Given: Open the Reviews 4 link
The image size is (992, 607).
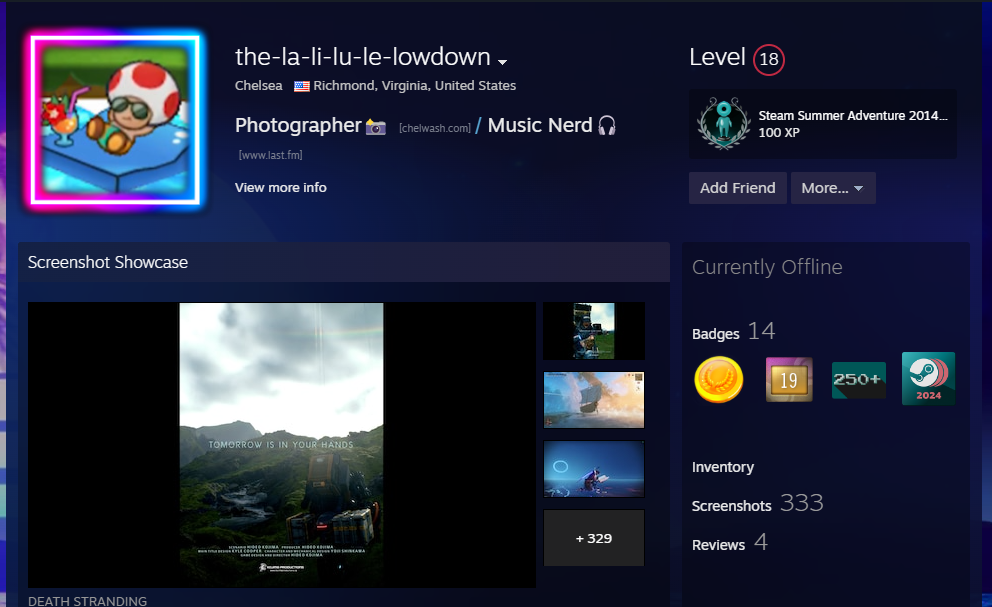Looking at the screenshot, I should click(x=729, y=543).
